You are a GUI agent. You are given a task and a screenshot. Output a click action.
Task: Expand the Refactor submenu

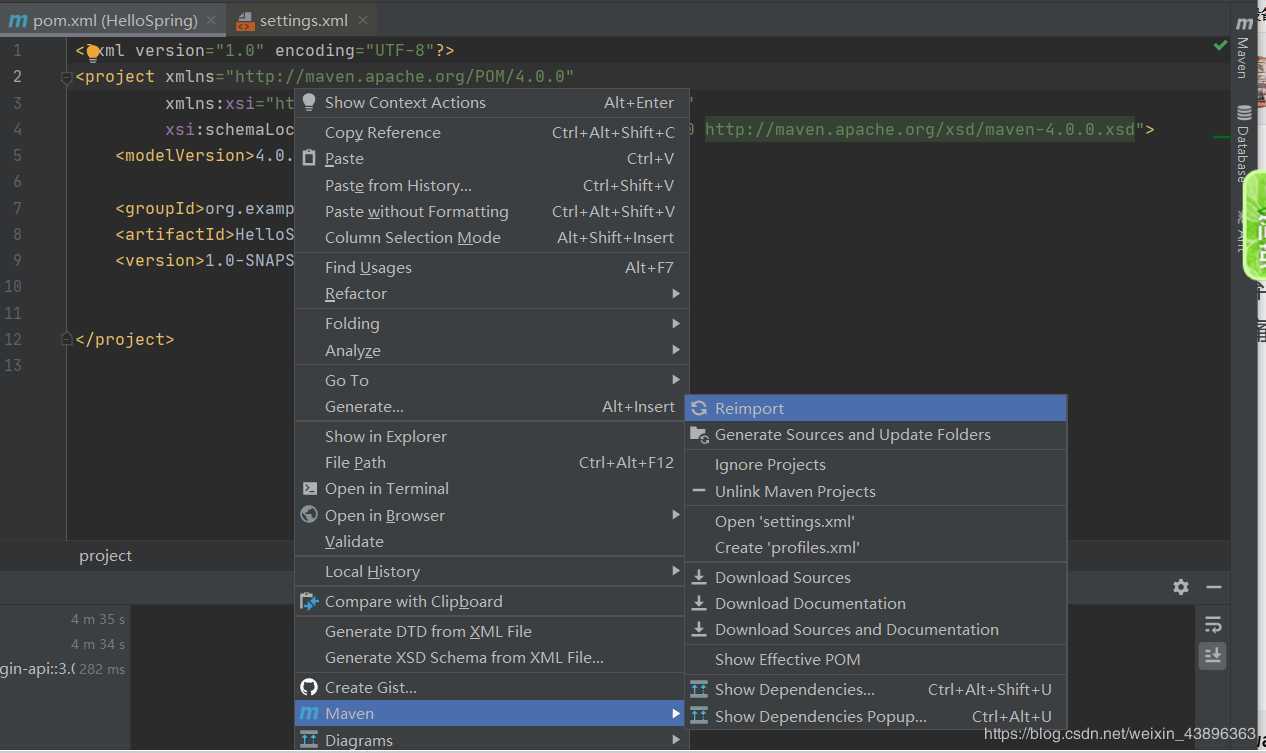489,293
